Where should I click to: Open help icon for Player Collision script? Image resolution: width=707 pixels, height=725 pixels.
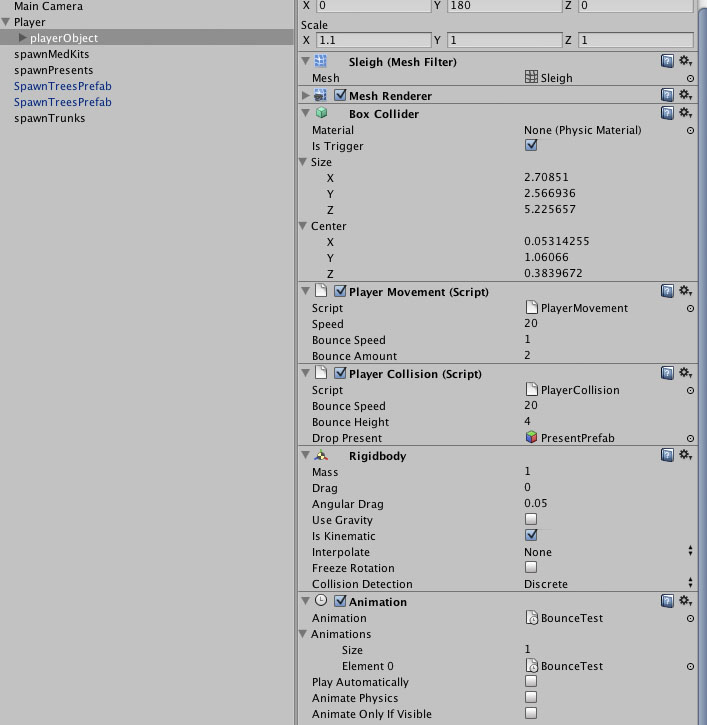(667, 373)
